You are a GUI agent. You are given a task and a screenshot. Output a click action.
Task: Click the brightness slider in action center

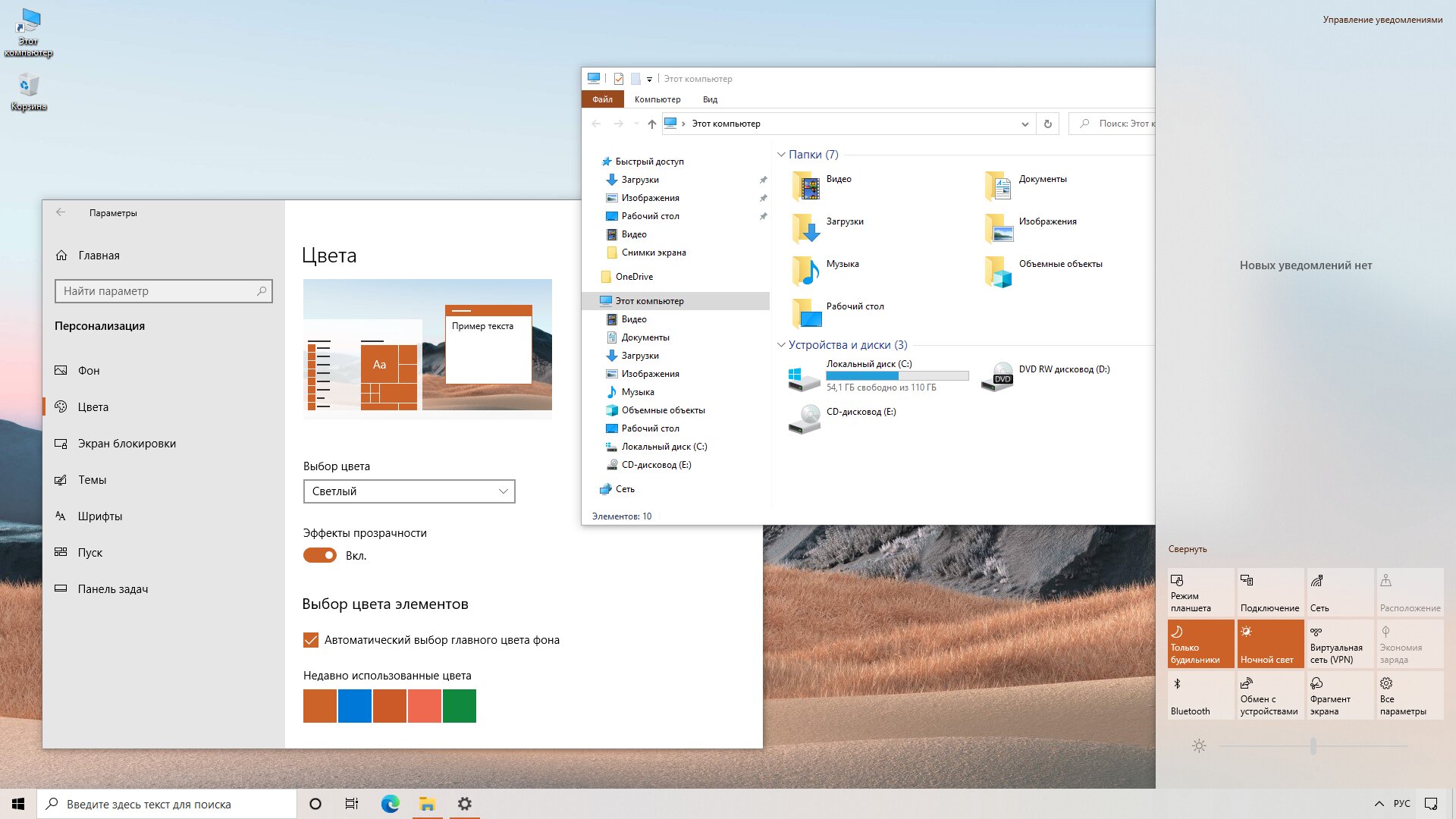1313,746
